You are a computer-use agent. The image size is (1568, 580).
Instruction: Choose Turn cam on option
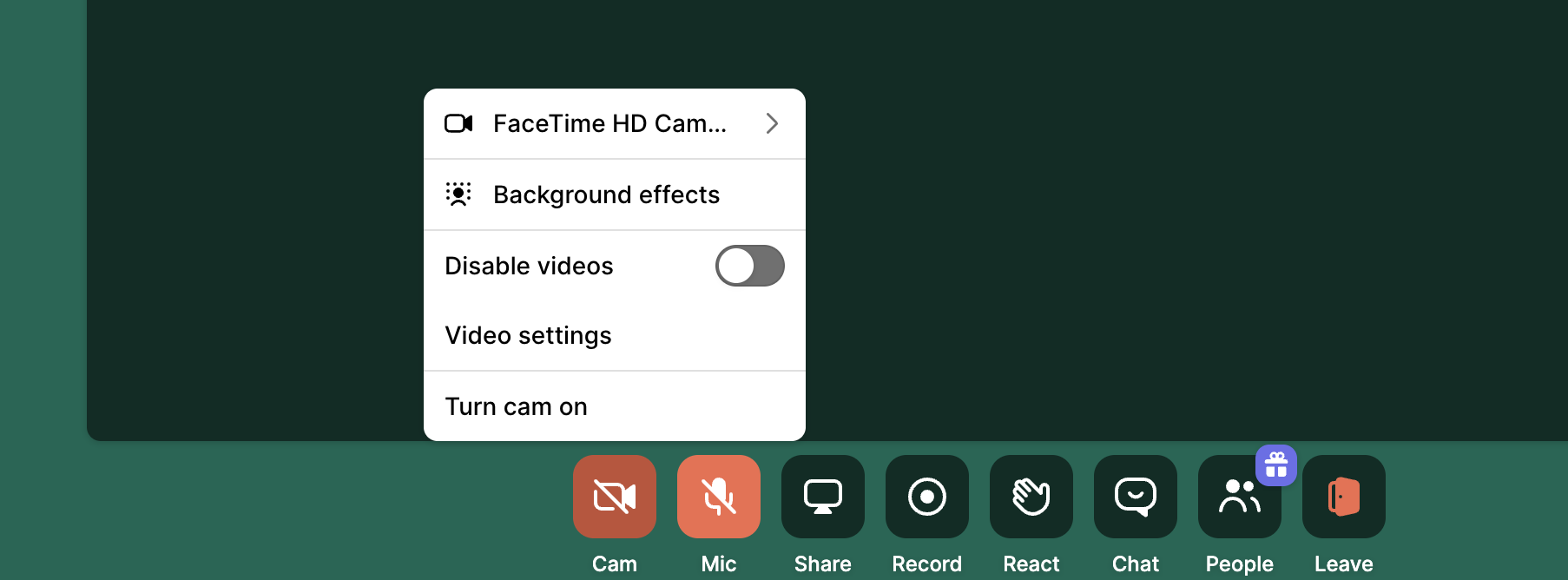[516, 406]
